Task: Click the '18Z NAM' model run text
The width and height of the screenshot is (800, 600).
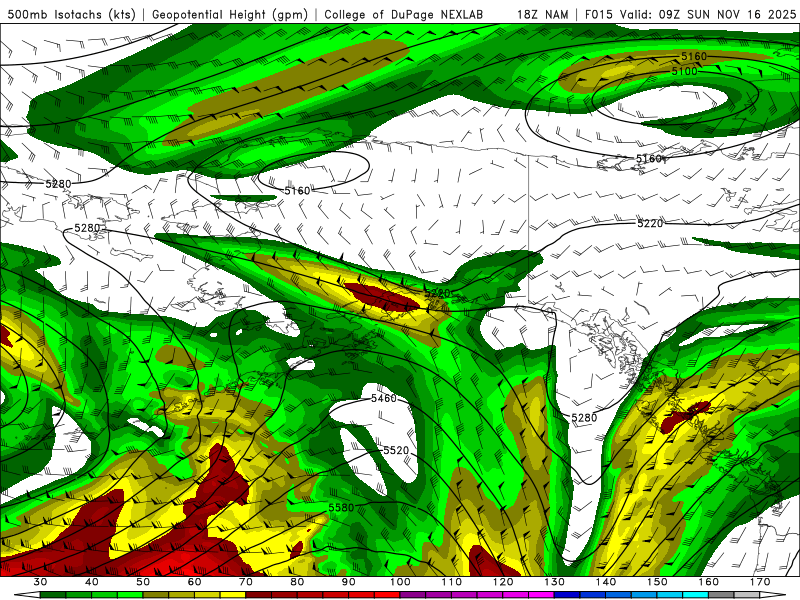Action: point(542,14)
